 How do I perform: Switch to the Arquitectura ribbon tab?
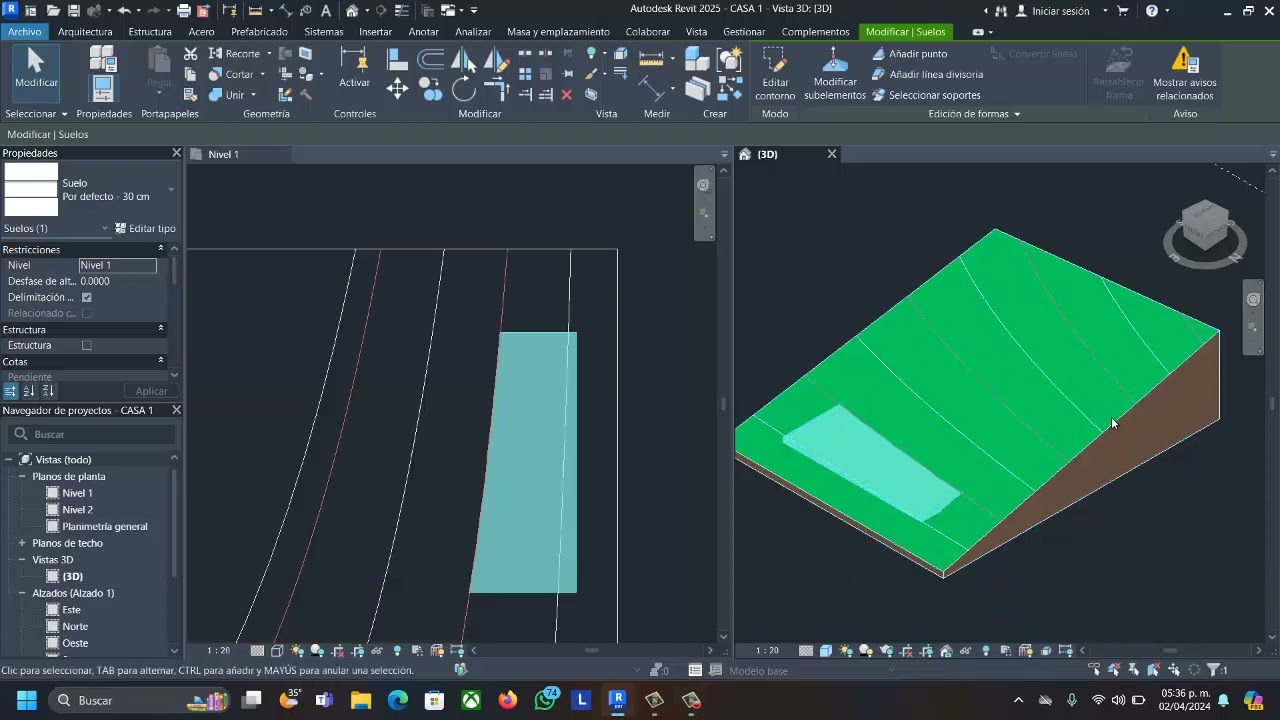(x=85, y=32)
